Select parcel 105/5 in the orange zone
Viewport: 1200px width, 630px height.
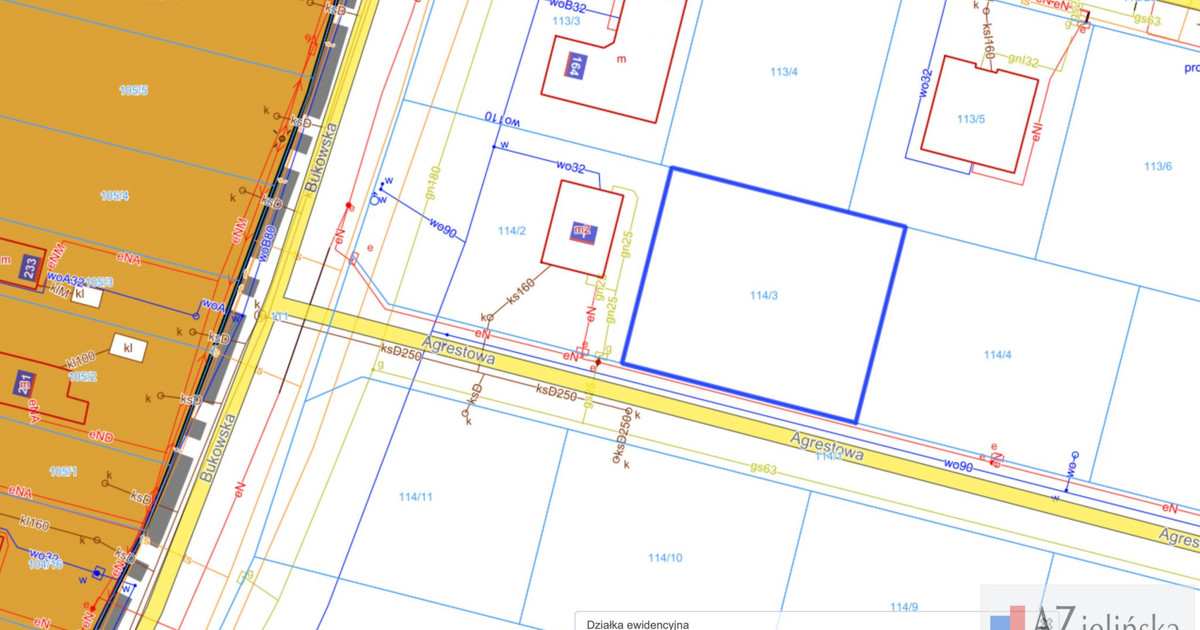133,90
